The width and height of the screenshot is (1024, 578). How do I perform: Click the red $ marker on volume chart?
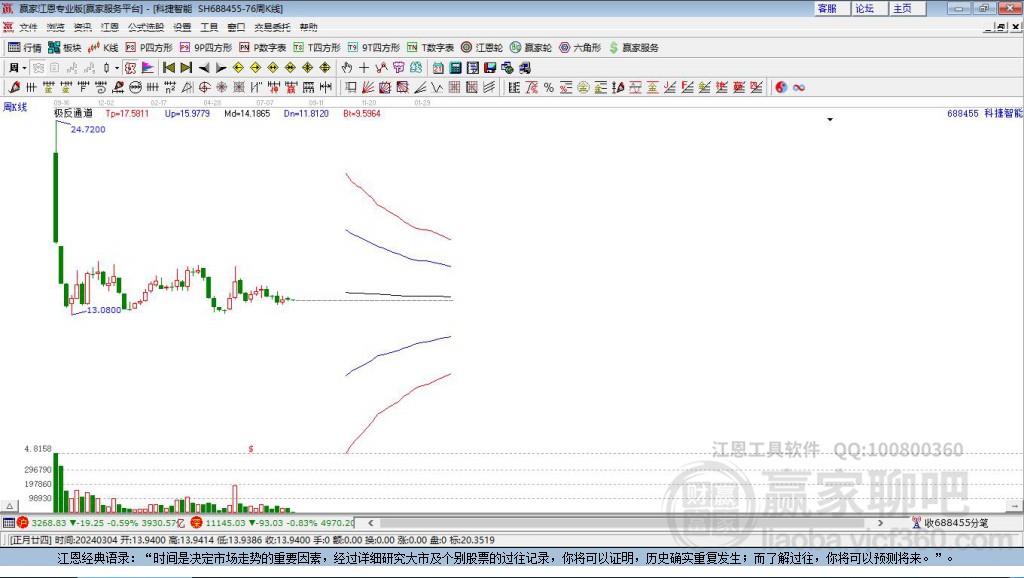(251, 449)
